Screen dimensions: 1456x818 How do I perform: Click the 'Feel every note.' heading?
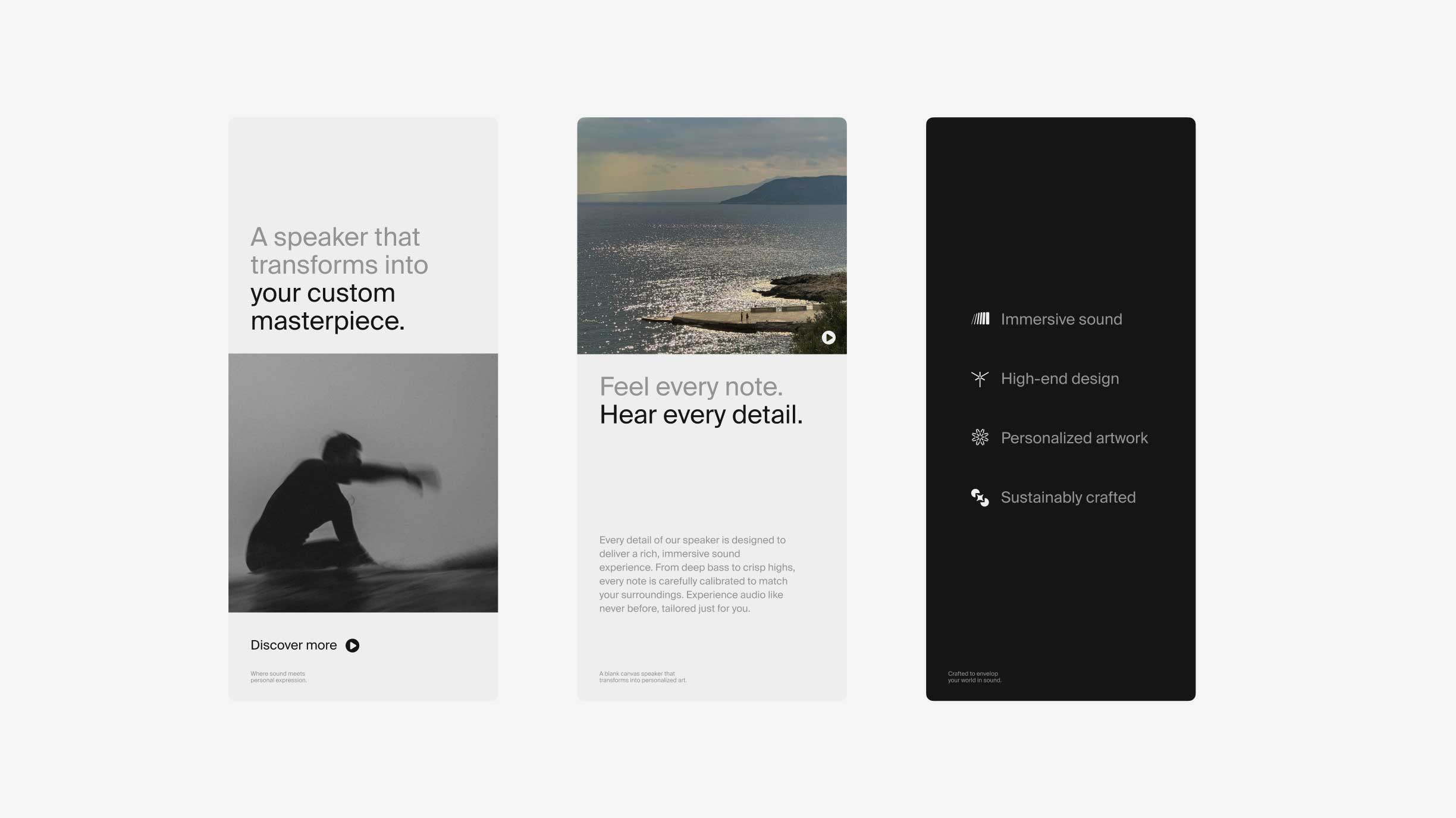(x=691, y=387)
